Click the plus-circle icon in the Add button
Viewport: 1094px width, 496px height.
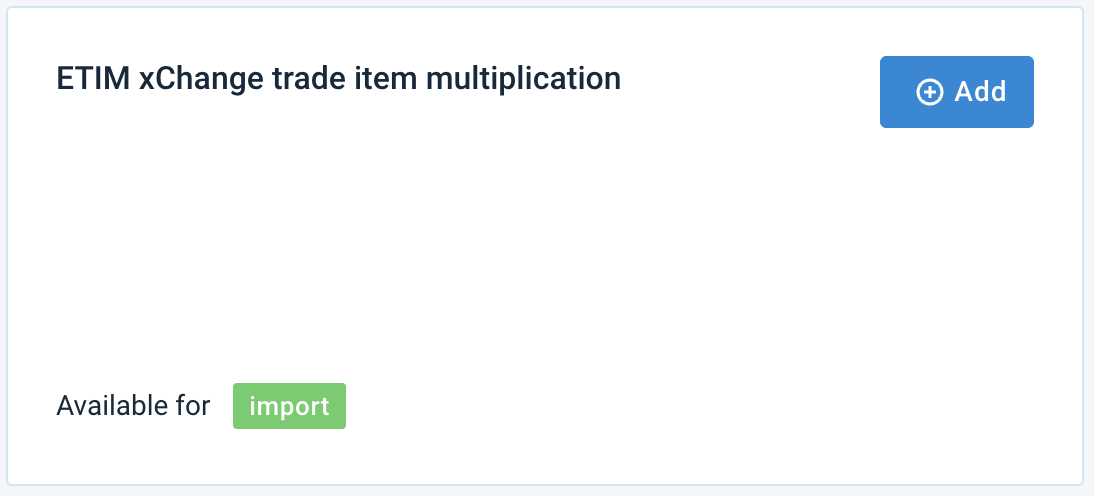click(929, 92)
